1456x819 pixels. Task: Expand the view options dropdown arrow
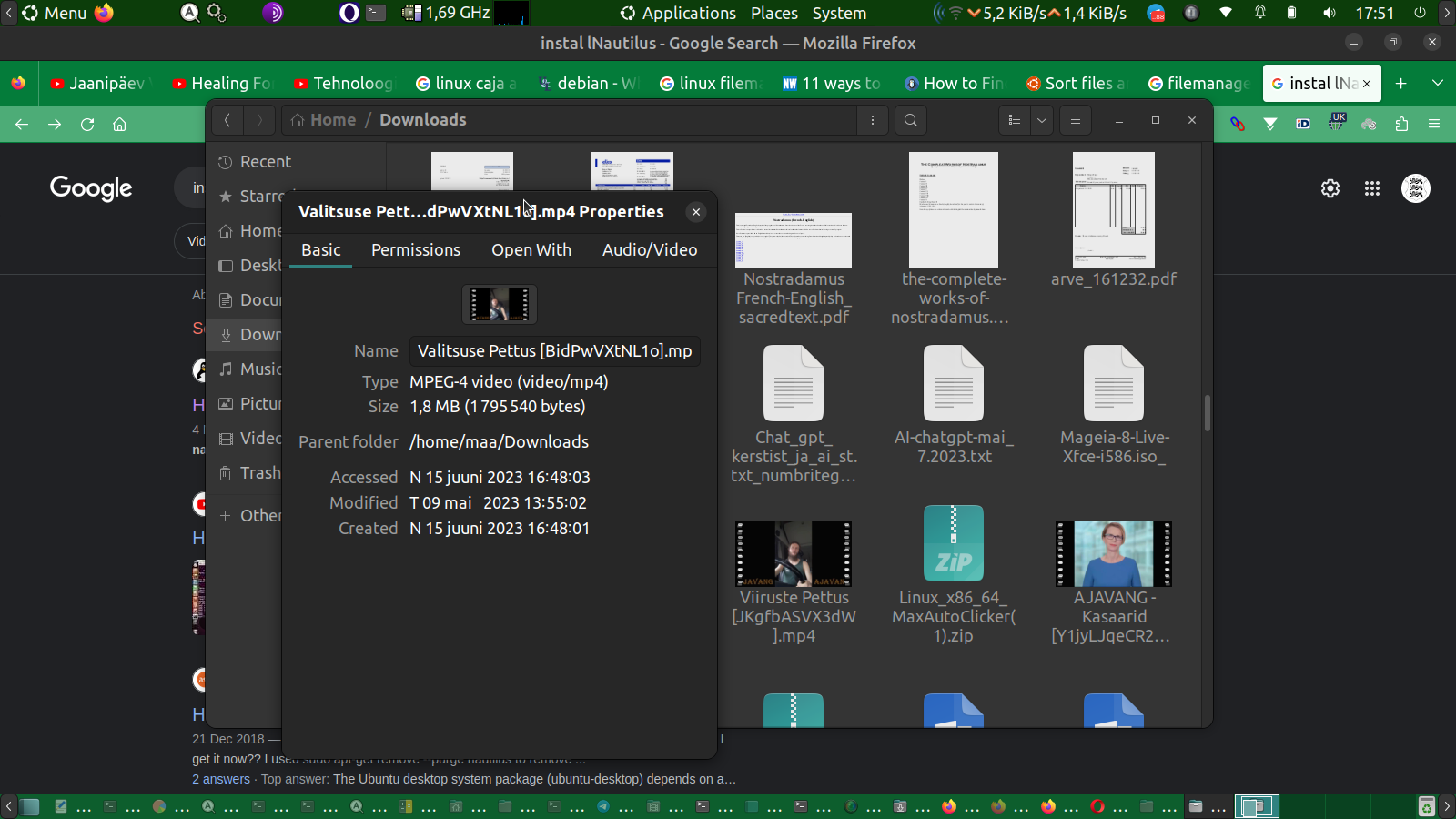1042,120
